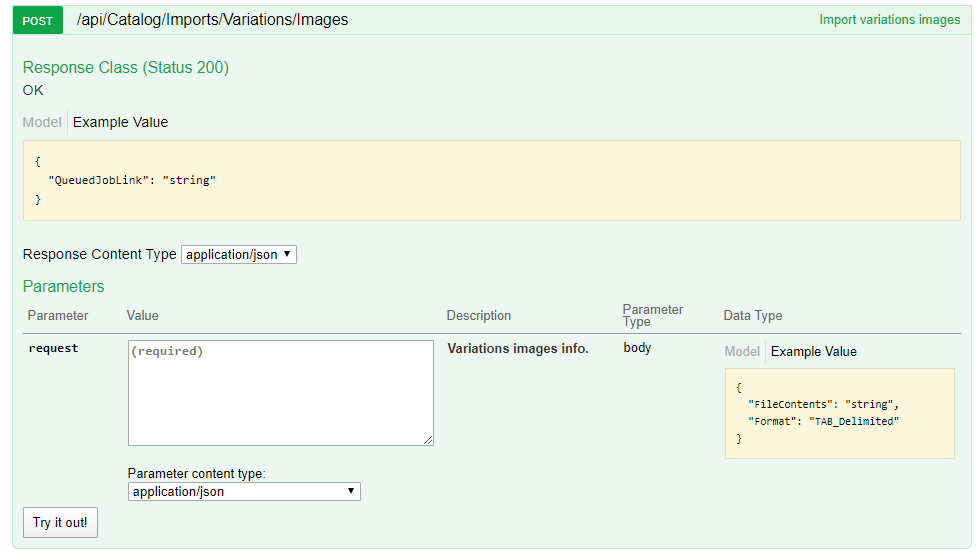The image size is (978, 553).
Task: Click the Import variations images link
Action: point(889,20)
